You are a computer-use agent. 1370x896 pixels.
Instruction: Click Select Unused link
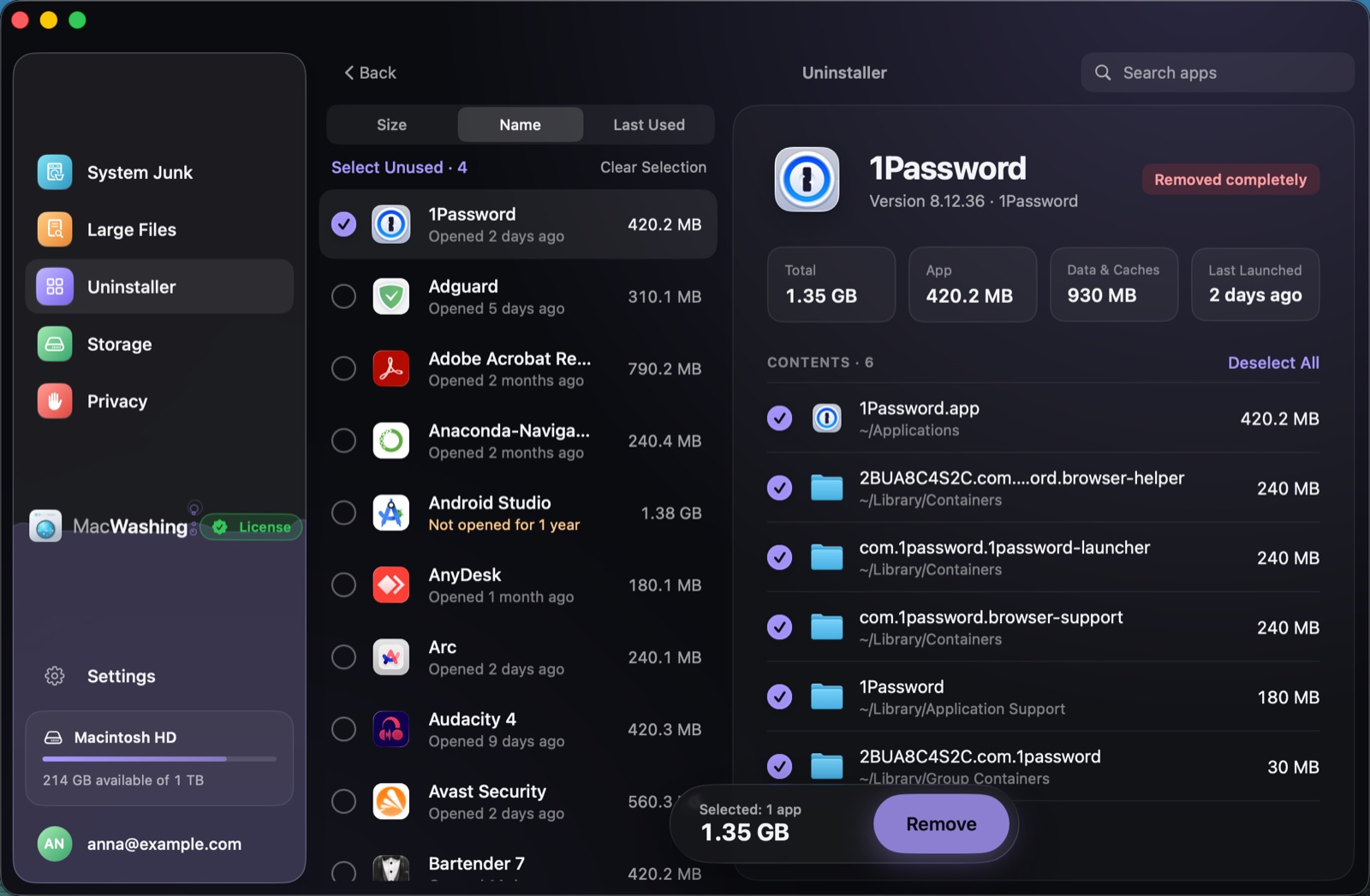click(x=399, y=168)
